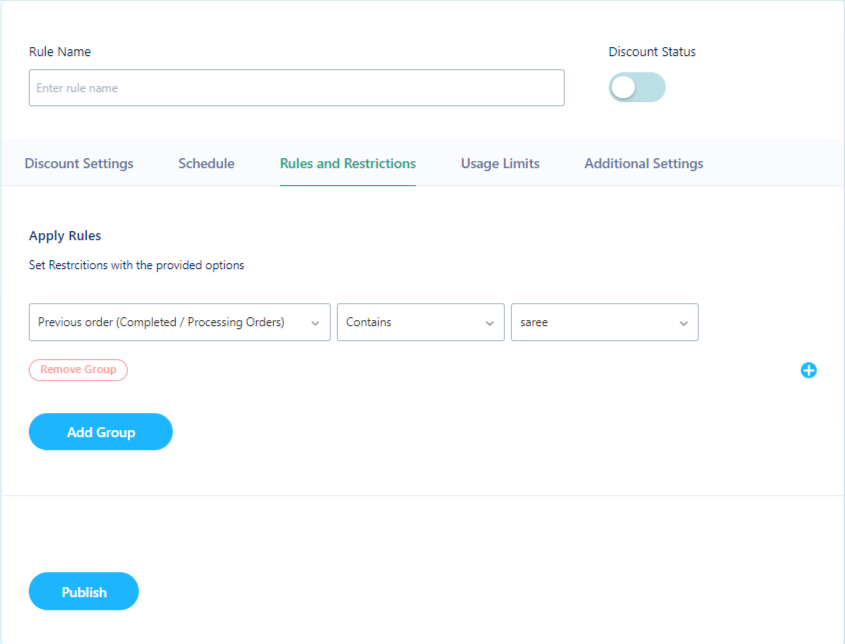Toggle the Discount Status switch

637,87
